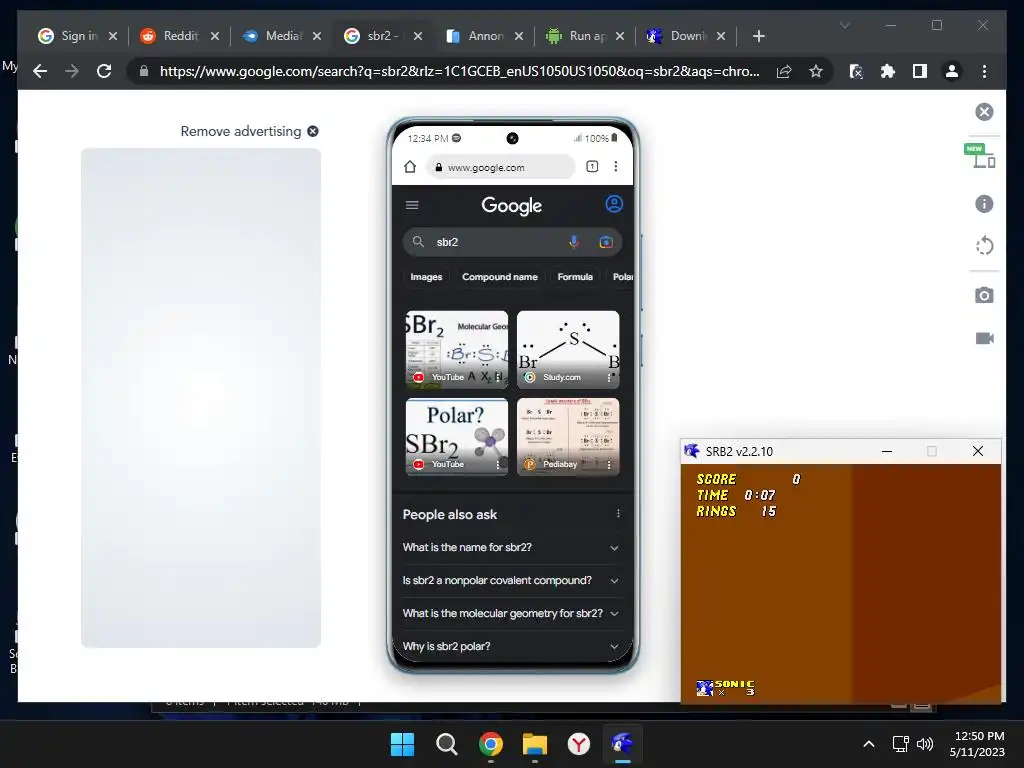The height and width of the screenshot is (768, 1024).
Task: Tap the phone browser home icon
Action: coord(409,167)
